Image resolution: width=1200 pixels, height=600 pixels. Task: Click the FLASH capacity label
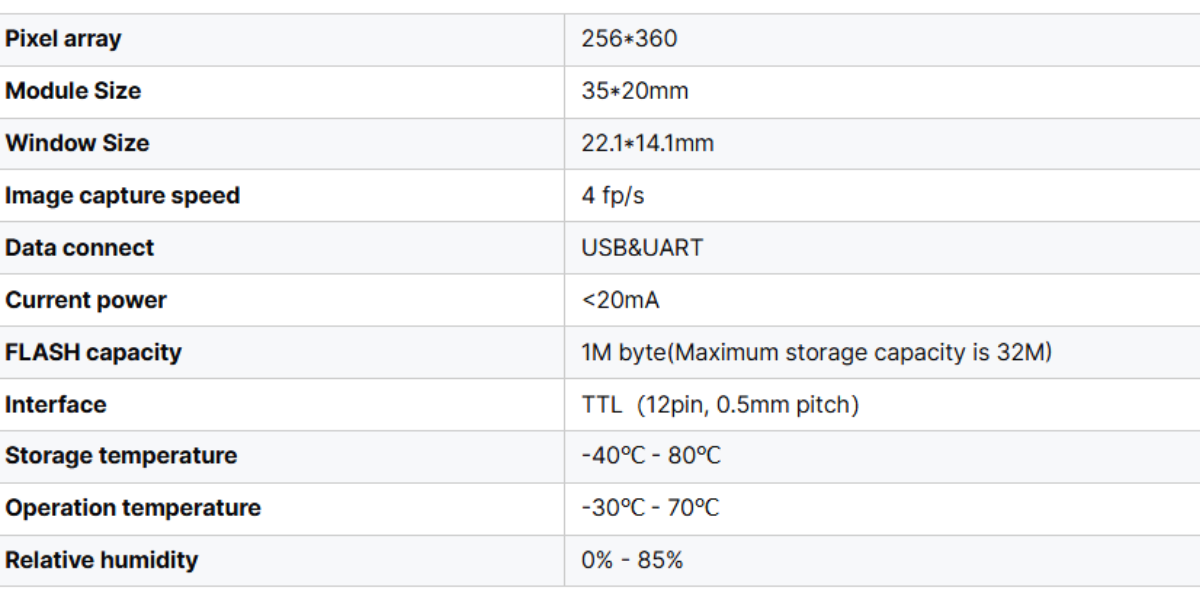[x=94, y=352]
